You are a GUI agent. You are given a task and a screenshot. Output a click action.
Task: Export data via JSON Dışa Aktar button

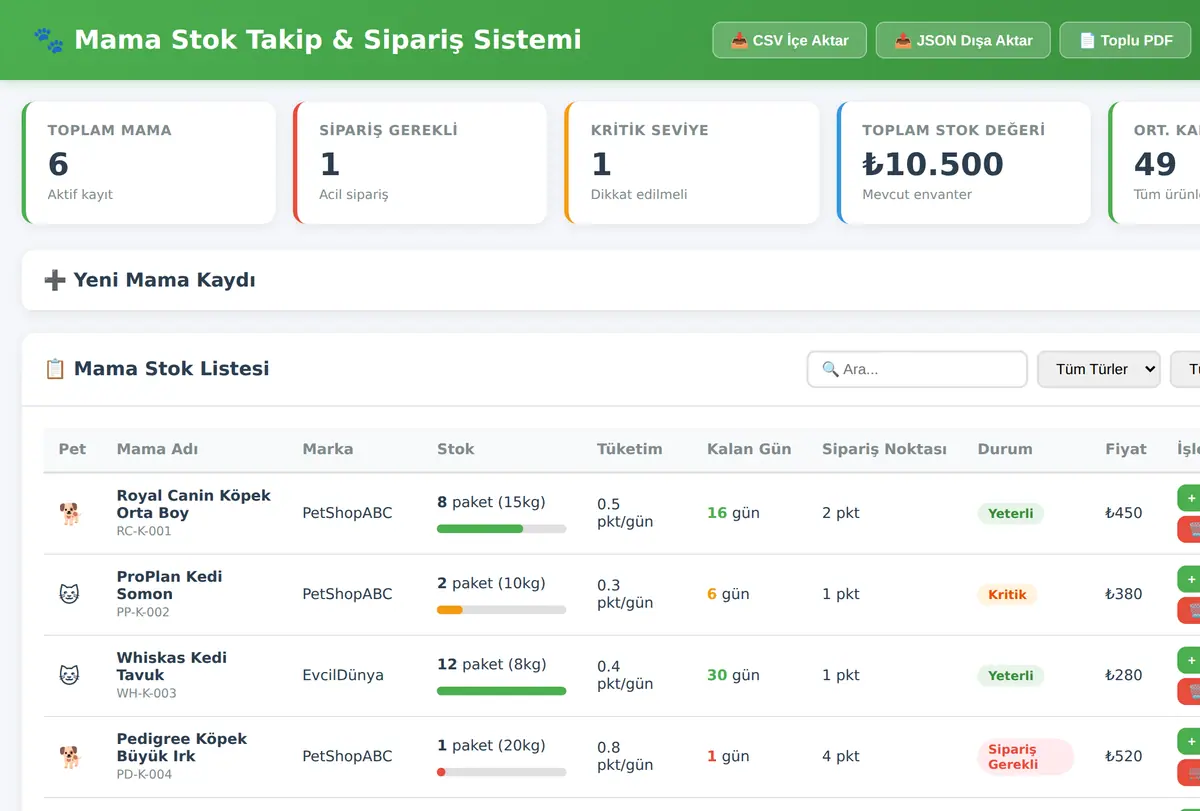pyautogui.click(x=963, y=40)
